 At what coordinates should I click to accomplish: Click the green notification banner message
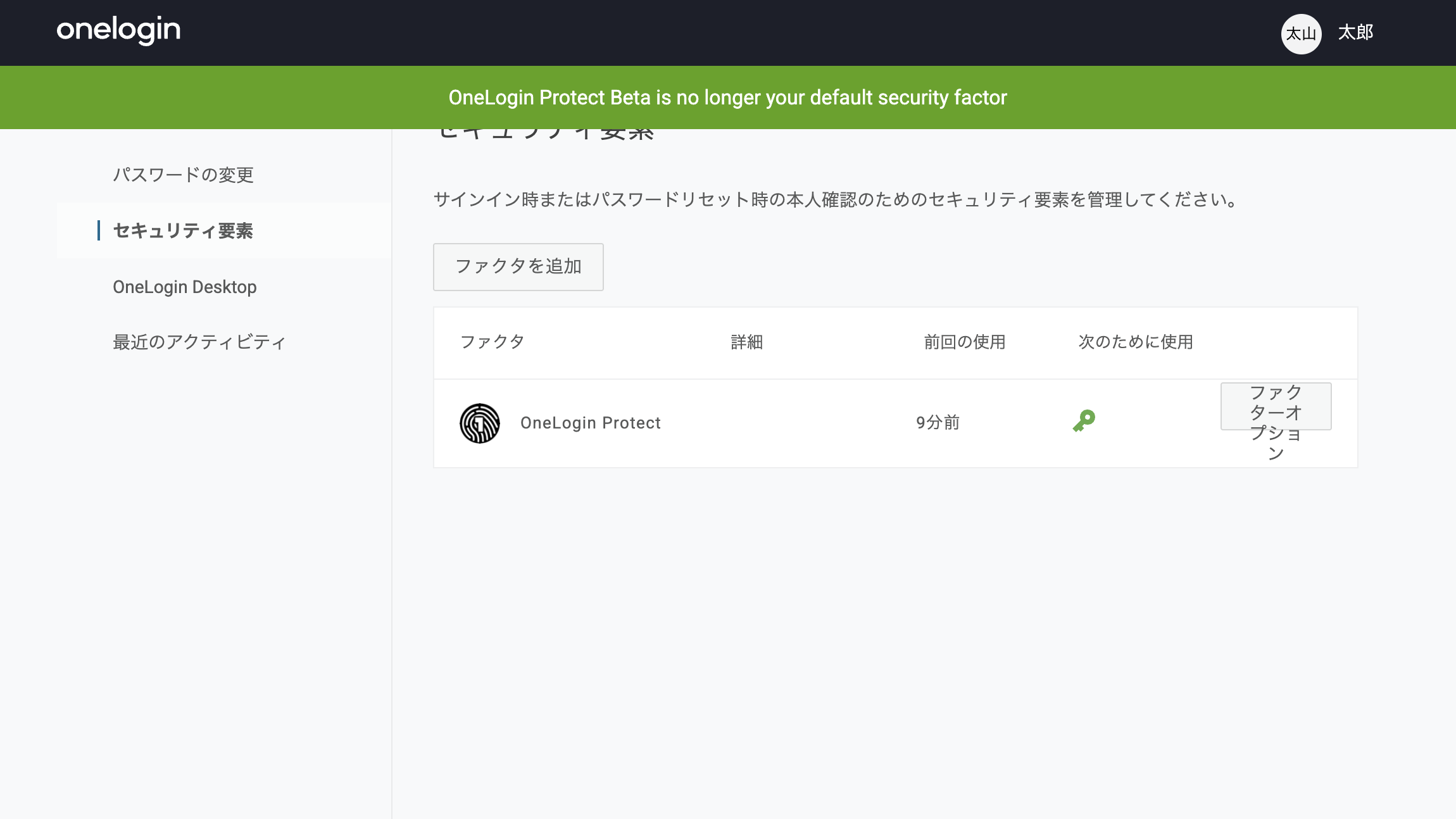pyautogui.click(x=728, y=97)
